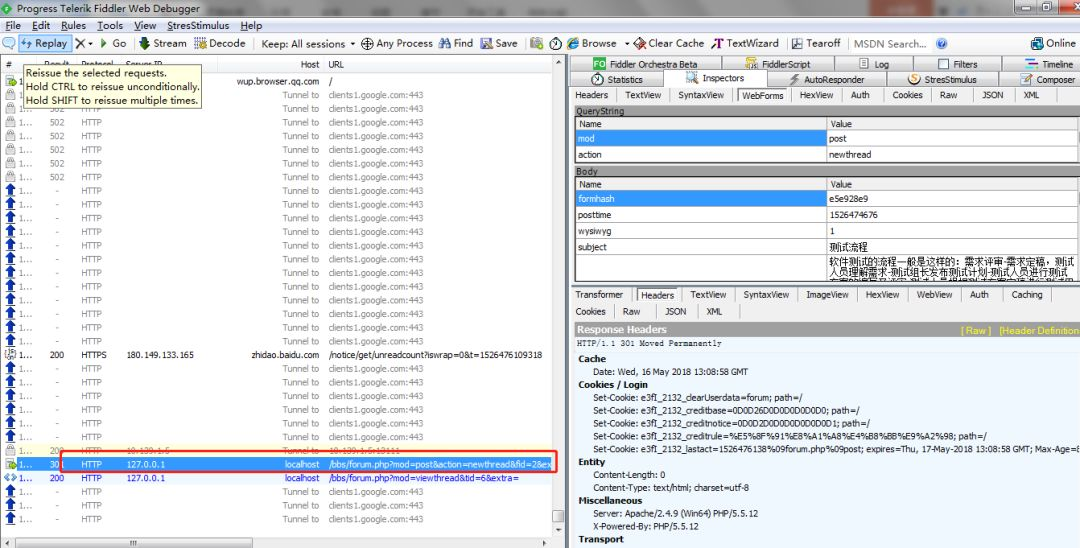Click the camera screenshot icon
Viewport: 1080px width, 548px height.
pos(537,43)
